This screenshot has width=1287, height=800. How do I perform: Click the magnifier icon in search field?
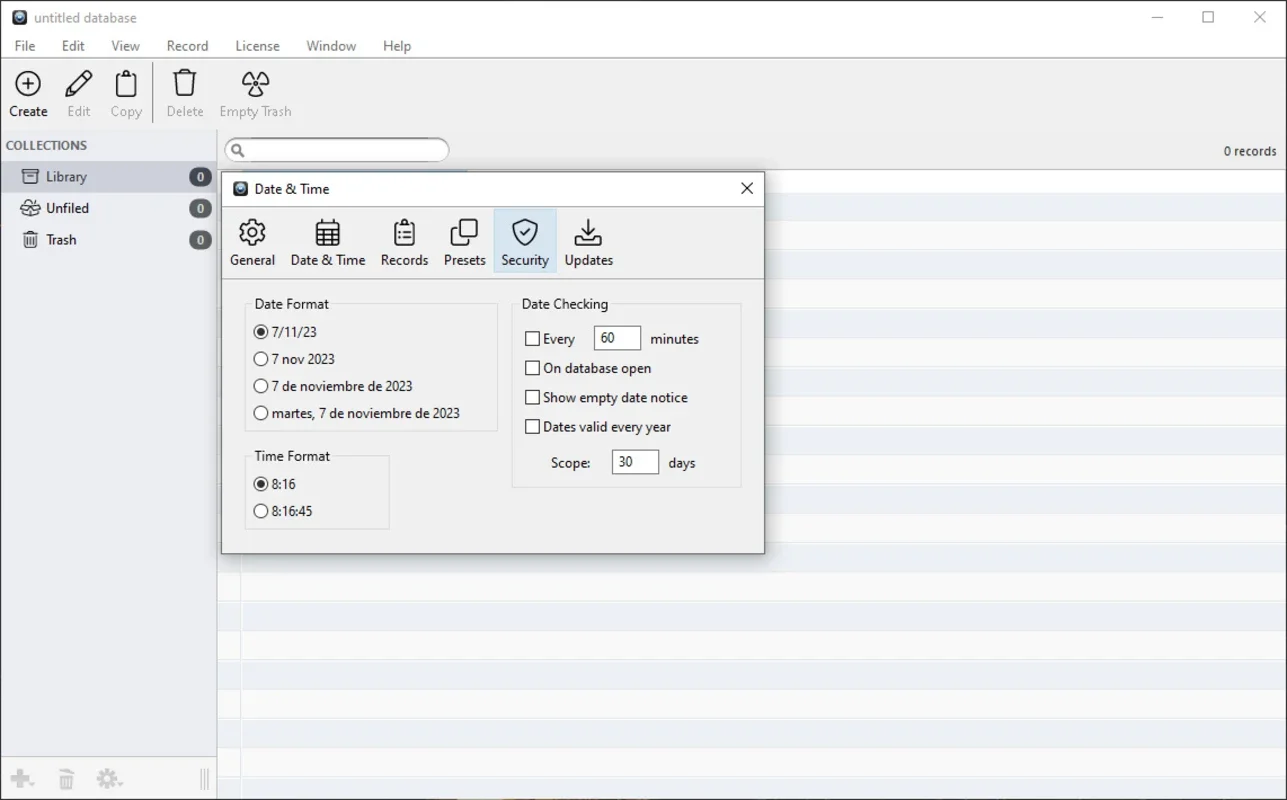[237, 151]
